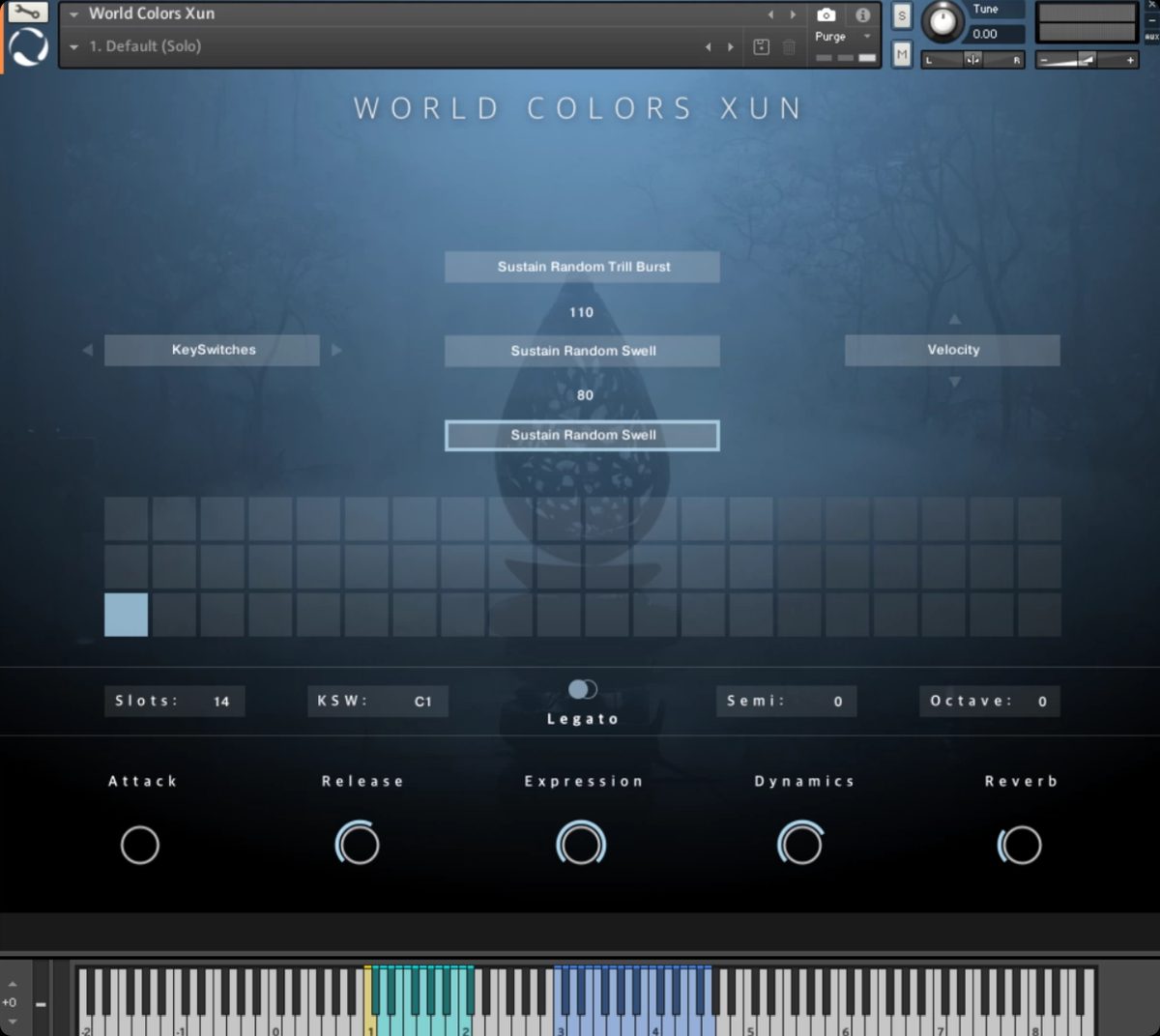This screenshot has width=1160, height=1036.
Task: Open the Velocity mode selector
Action: (952, 350)
